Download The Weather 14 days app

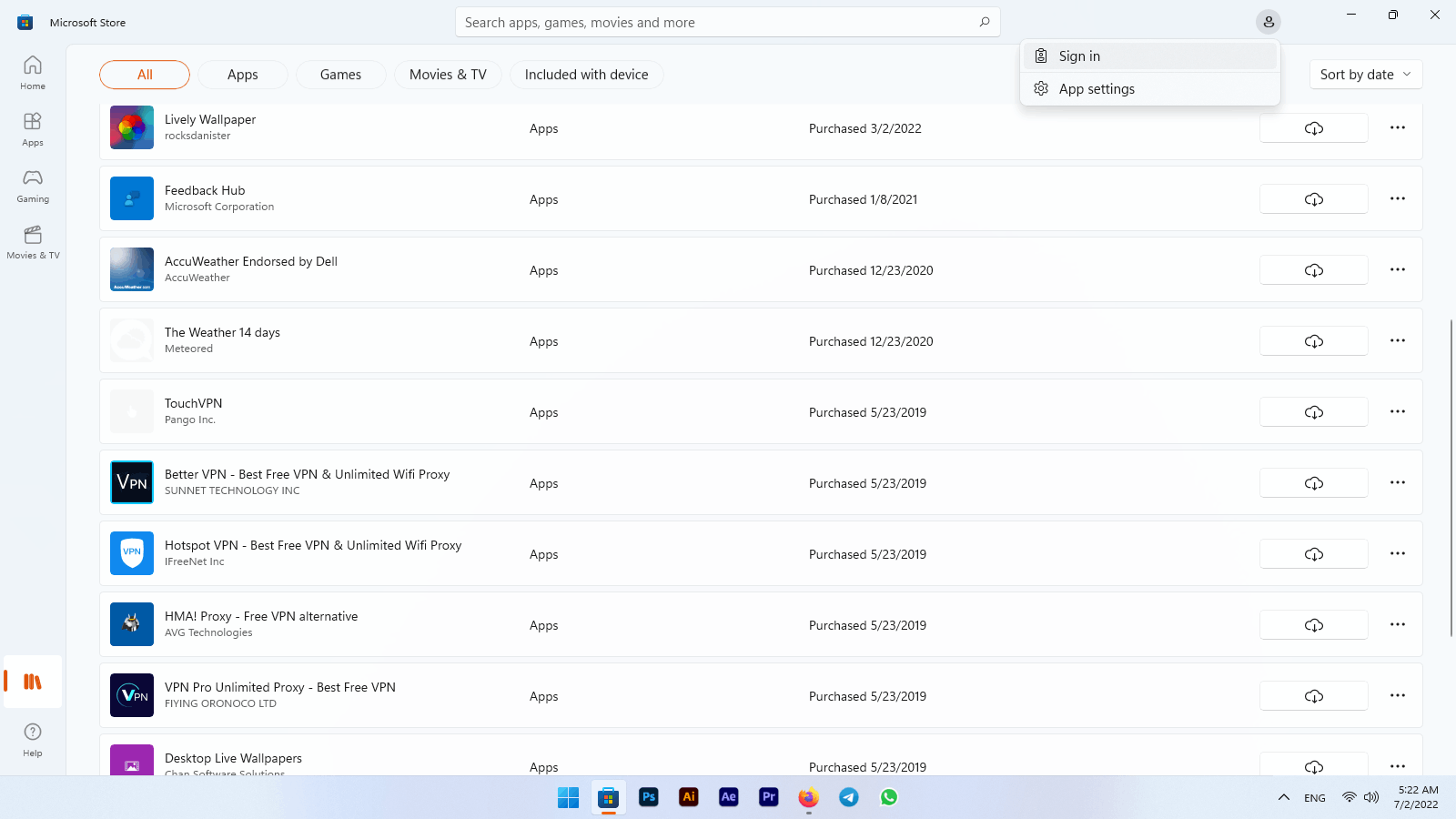coord(1313,341)
